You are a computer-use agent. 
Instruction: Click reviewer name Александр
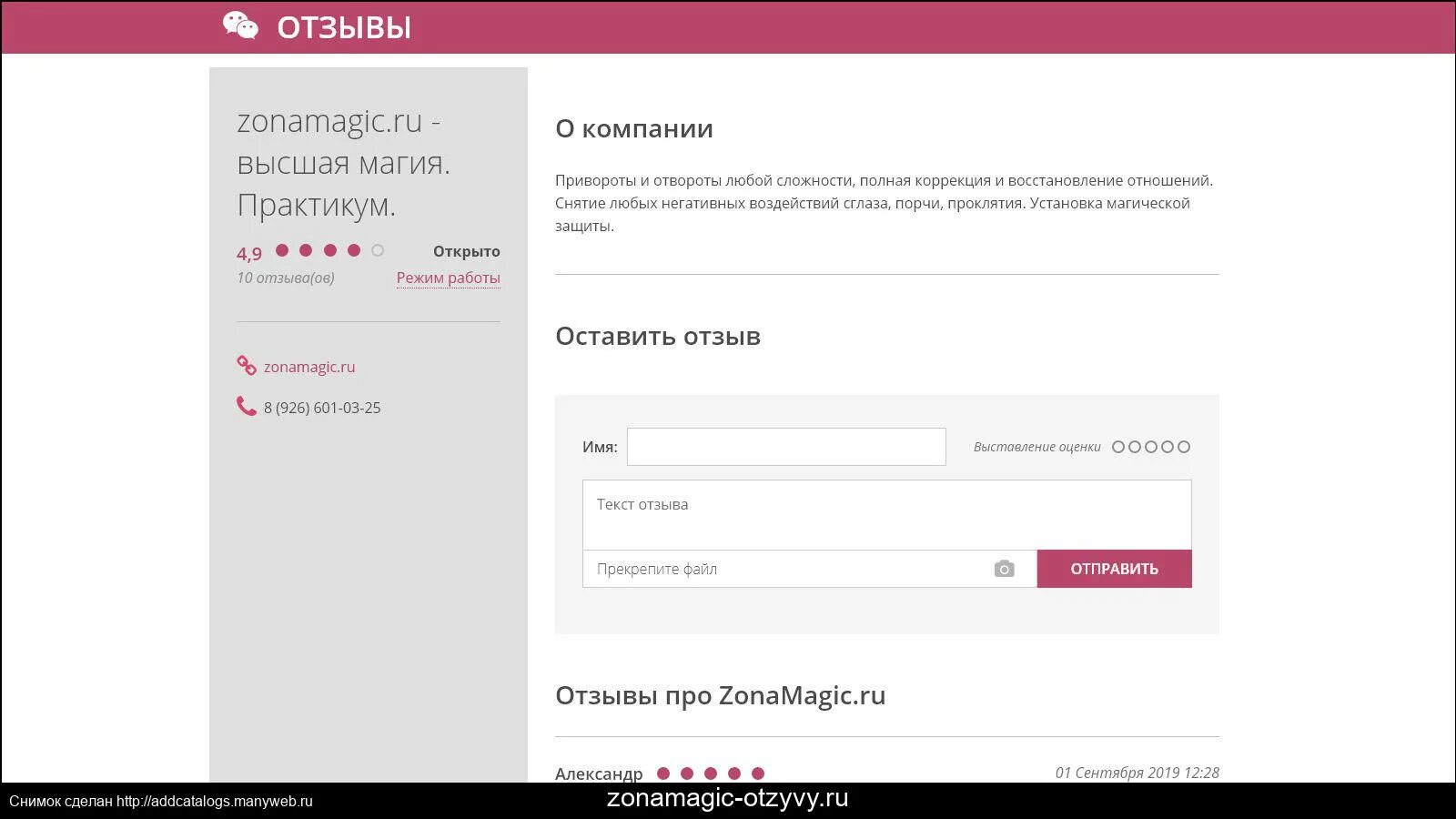(x=599, y=773)
